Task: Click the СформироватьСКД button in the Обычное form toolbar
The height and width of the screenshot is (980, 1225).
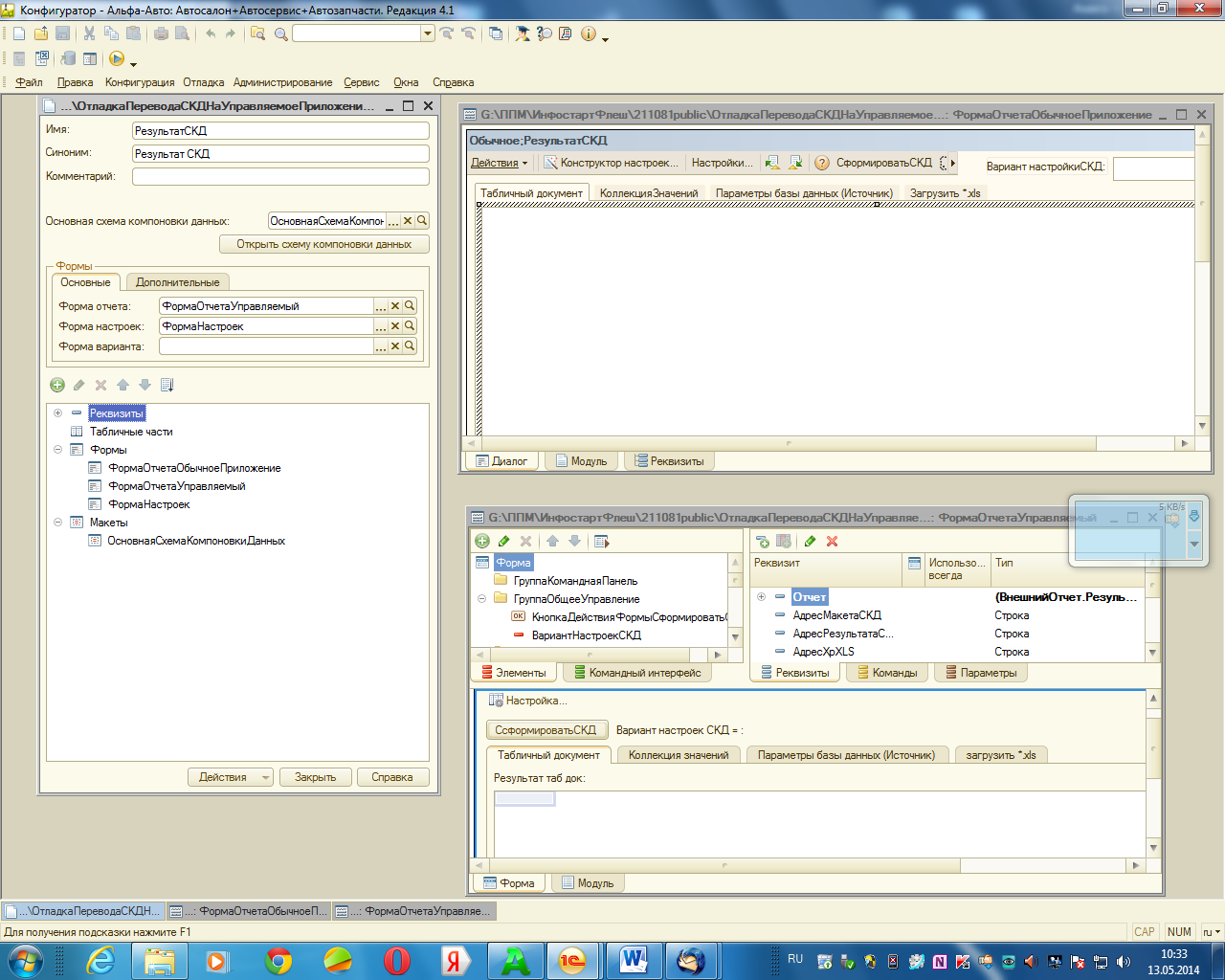Action: click(883, 163)
